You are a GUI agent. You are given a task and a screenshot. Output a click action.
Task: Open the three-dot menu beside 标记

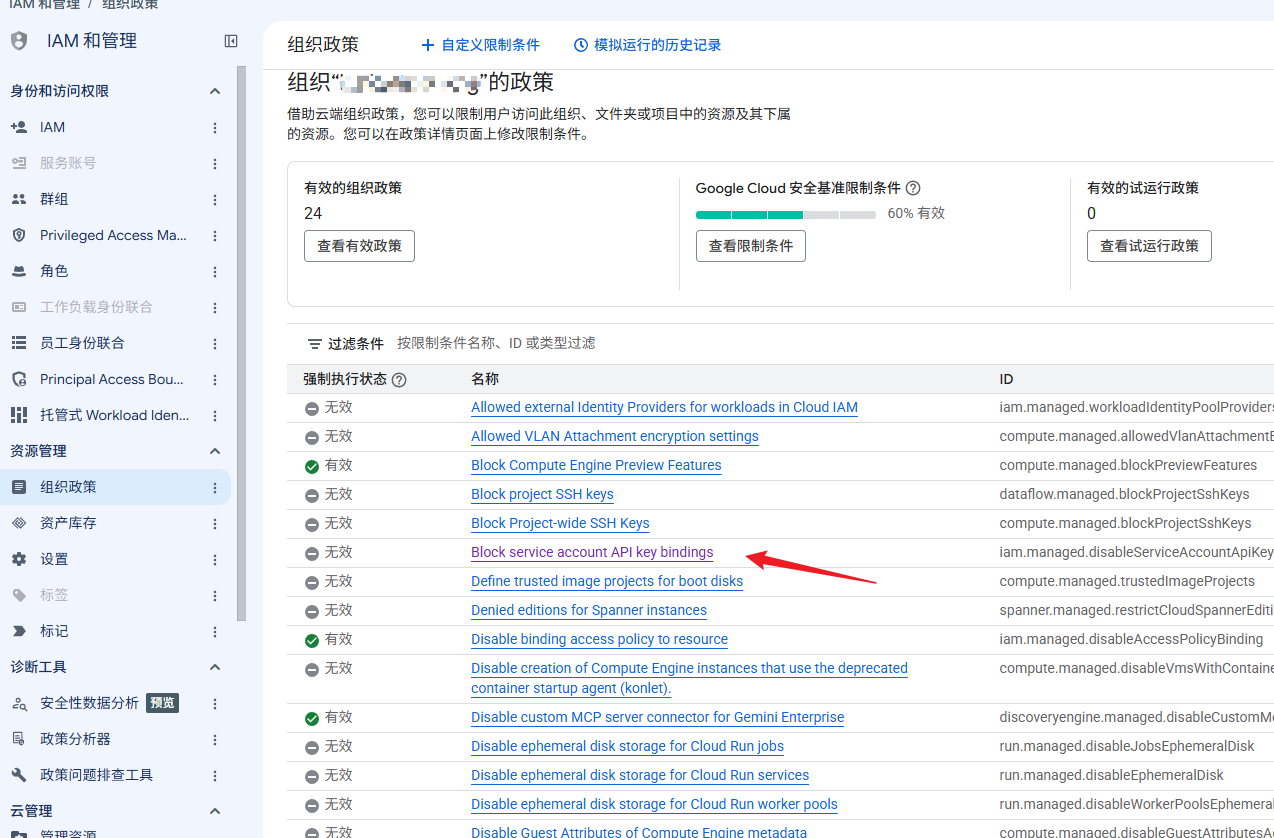[x=215, y=632]
